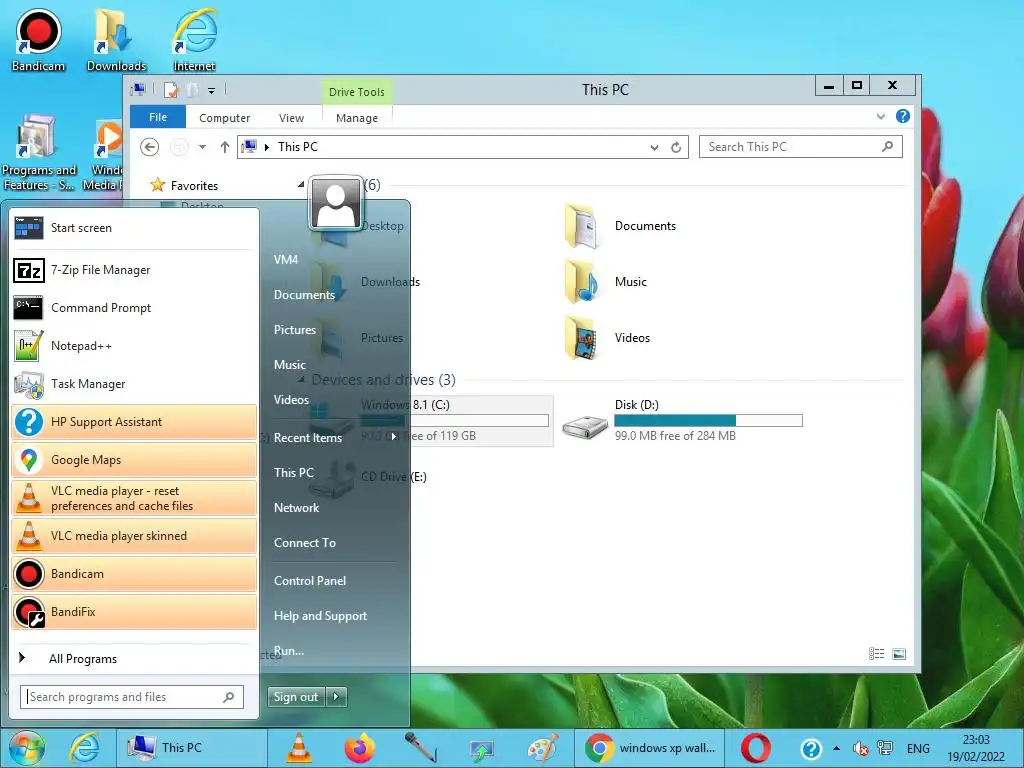Launch Firefox from the taskbar
The height and width of the screenshot is (768, 1024).
360,748
